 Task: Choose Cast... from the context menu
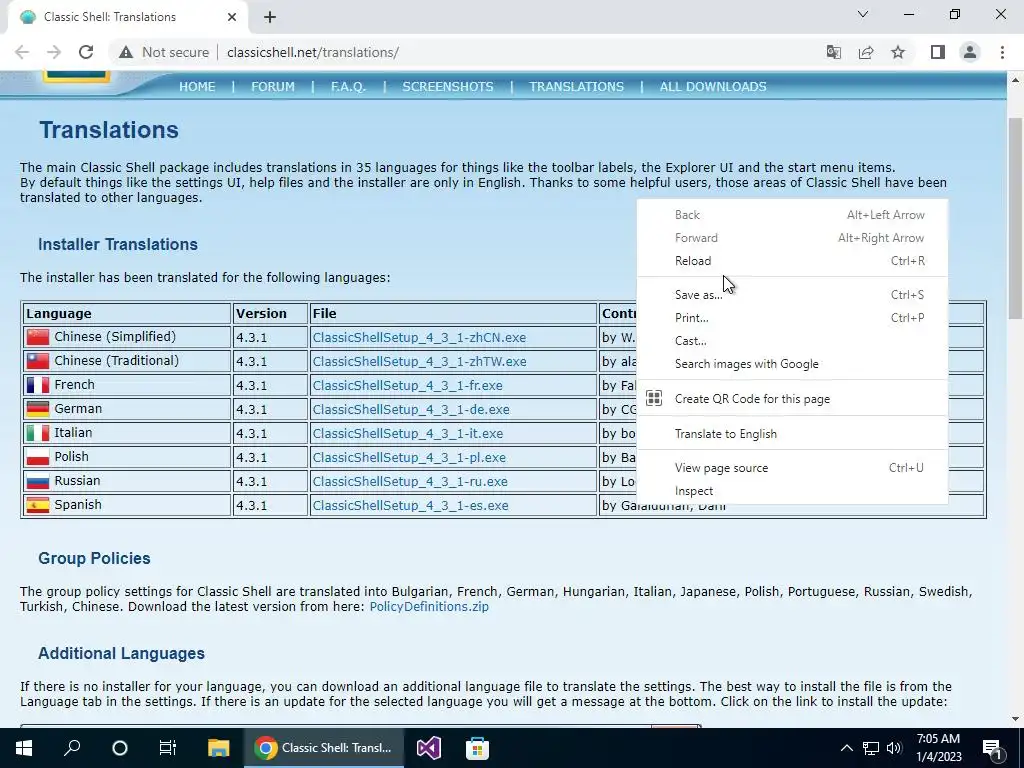[792, 340]
